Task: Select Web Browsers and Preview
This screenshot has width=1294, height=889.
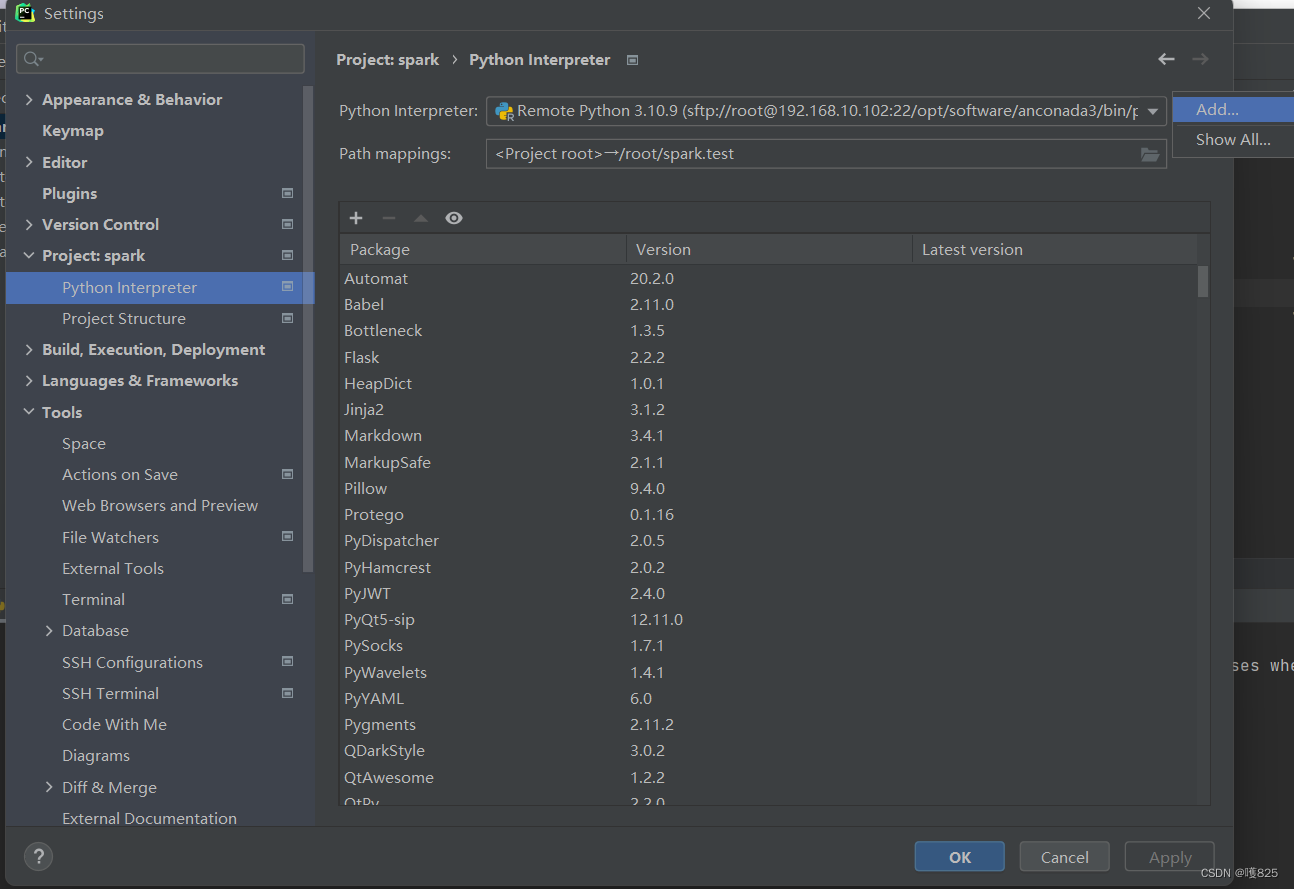Action: coord(160,505)
